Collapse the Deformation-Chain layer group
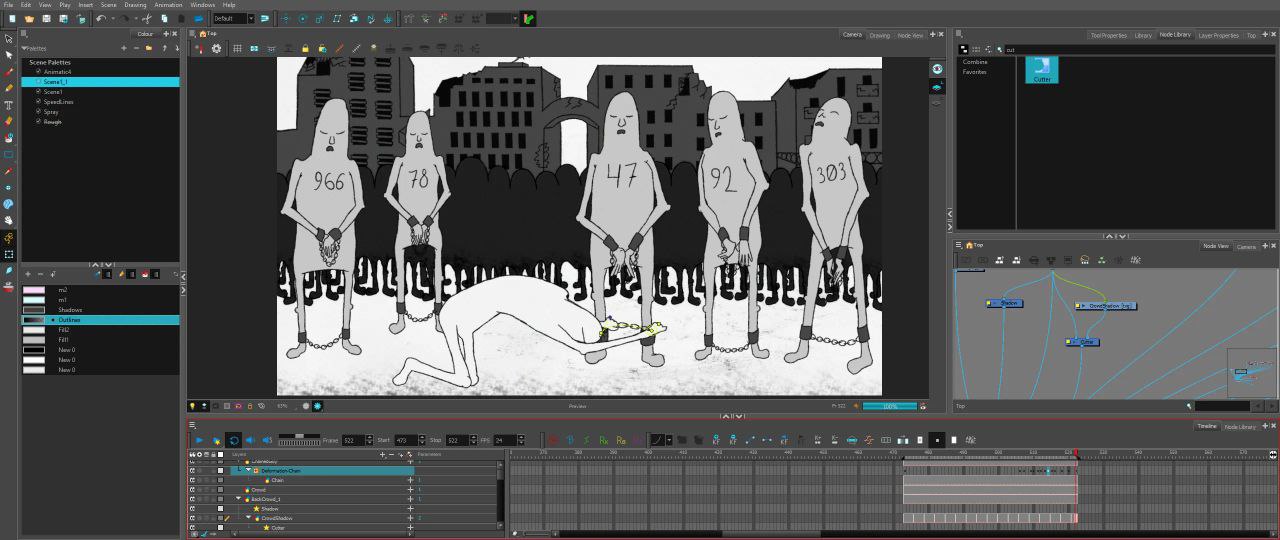 tap(248, 470)
